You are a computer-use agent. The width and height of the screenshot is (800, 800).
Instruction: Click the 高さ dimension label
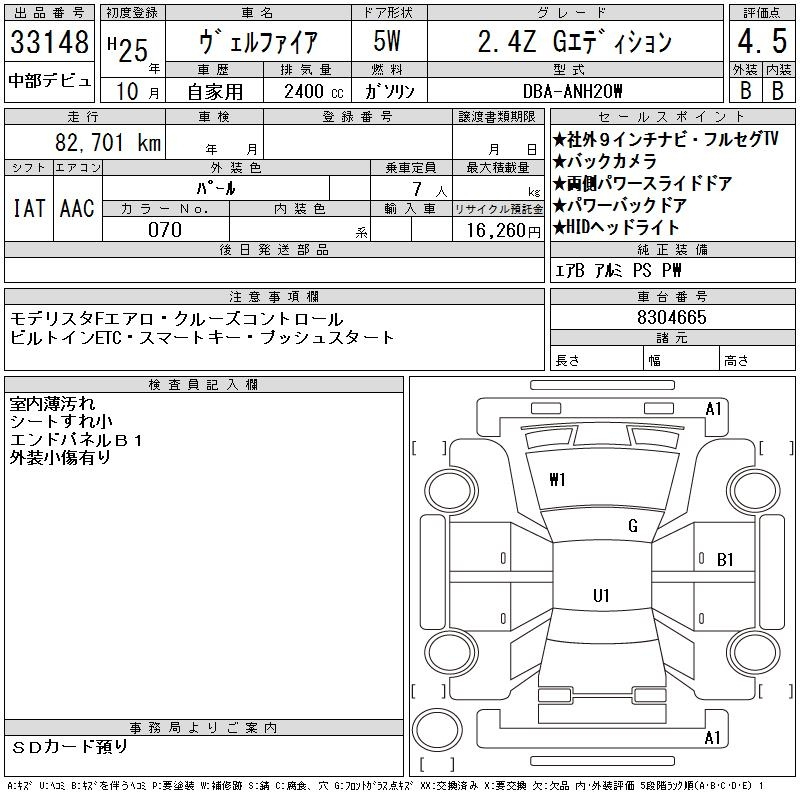tap(736, 361)
